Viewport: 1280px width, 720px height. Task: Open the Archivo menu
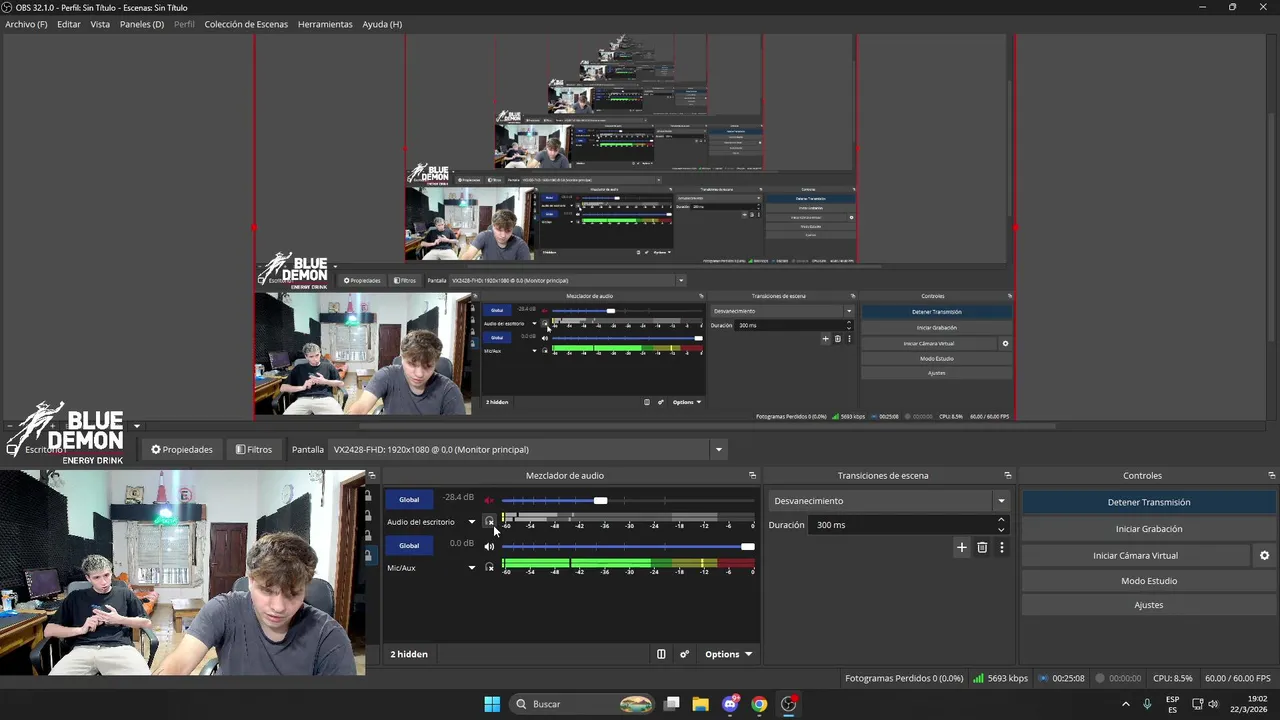click(x=26, y=24)
